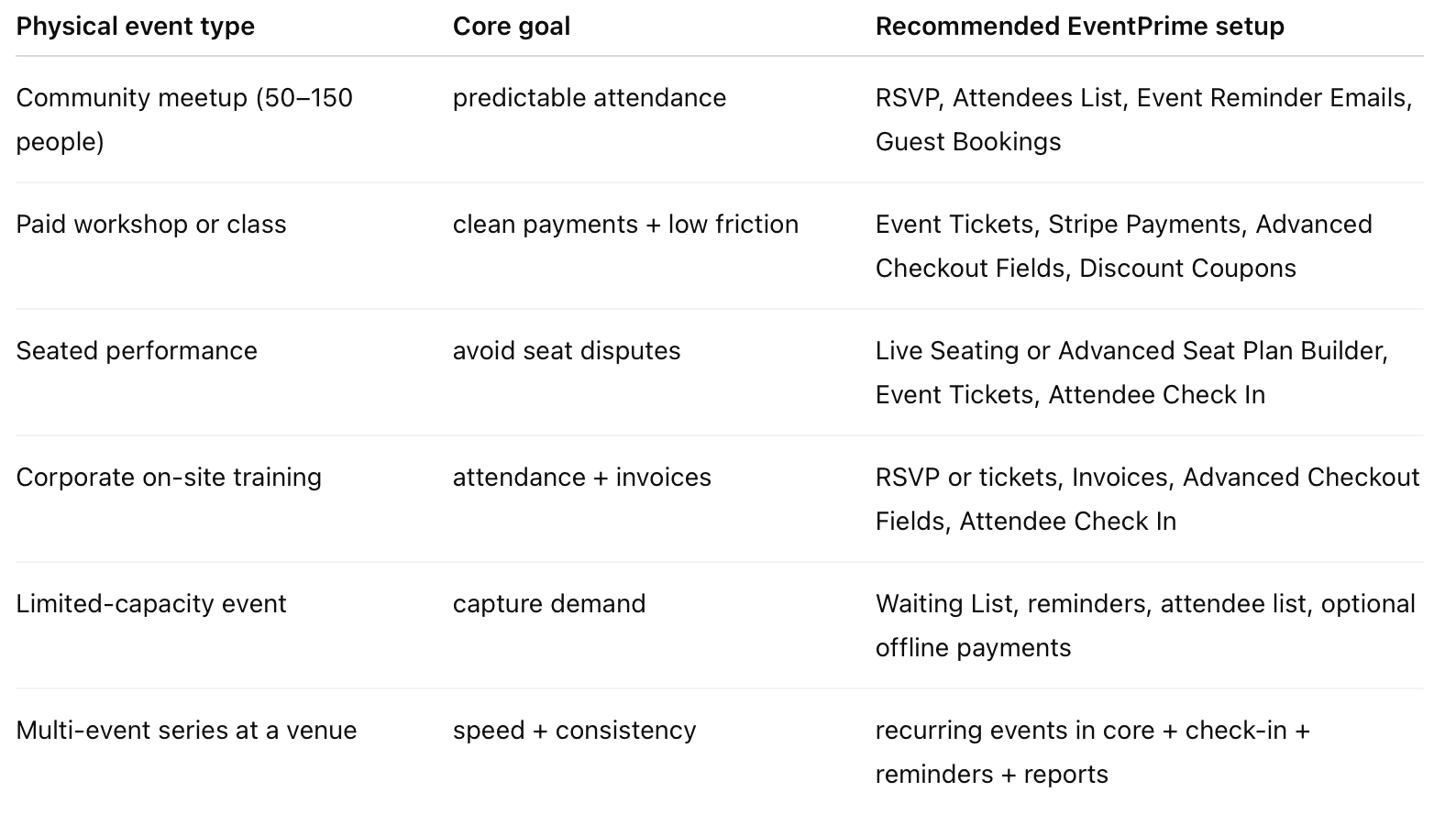Image resolution: width=1456 pixels, height=825 pixels.
Task: Select the "Limited-capacity event" cell
Action: pos(151,604)
